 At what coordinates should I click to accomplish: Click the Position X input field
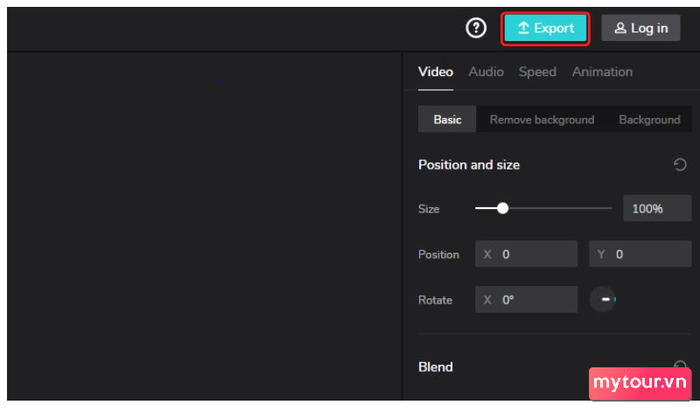(526, 254)
